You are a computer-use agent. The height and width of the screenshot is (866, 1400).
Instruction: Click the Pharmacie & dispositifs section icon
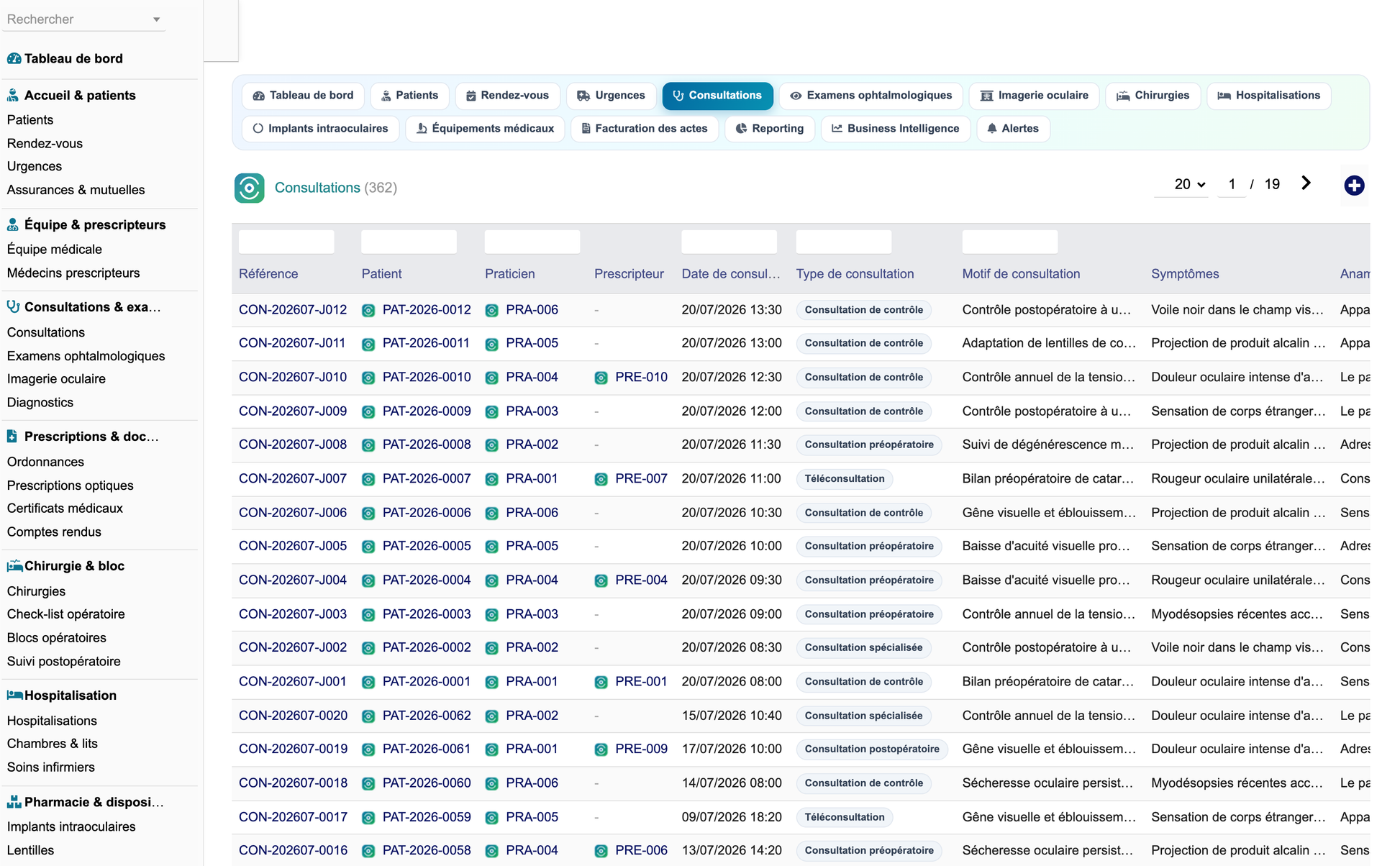pyautogui.click(x=14, y=801)
